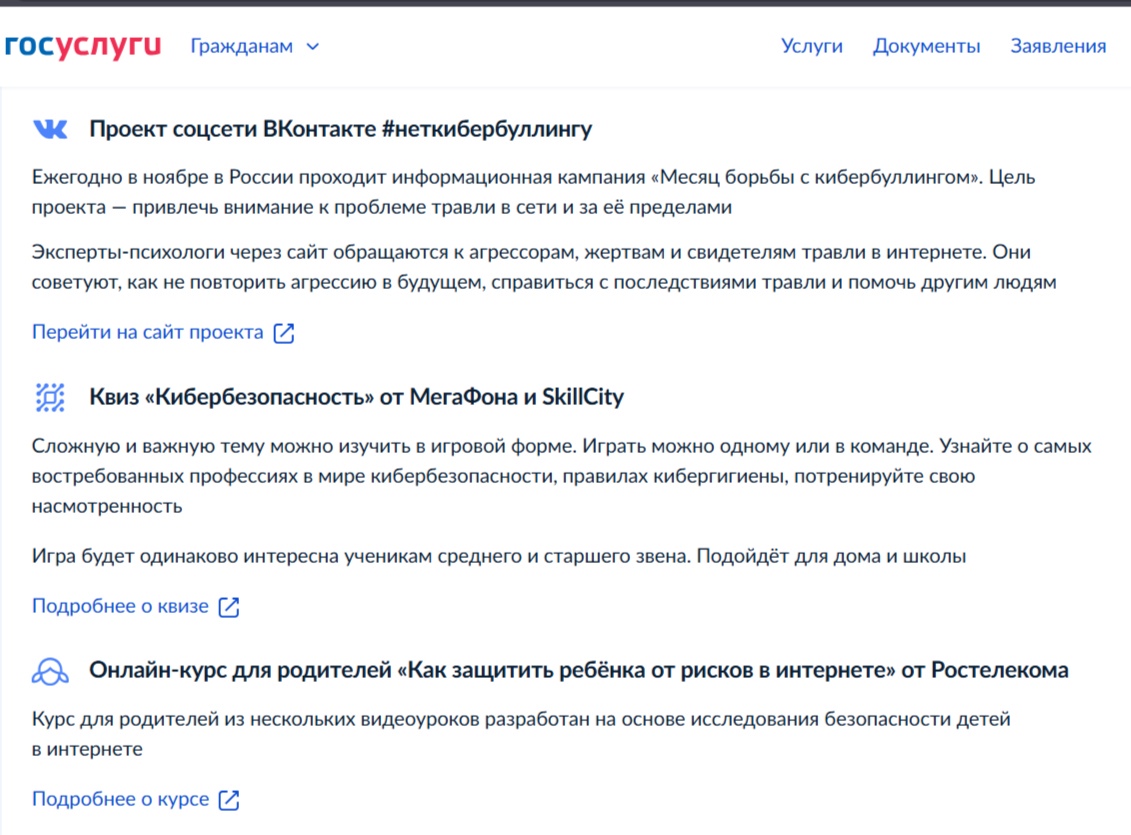The image size is (1131, 835).
Task: Click the Госуслуги logo
Action: pos(83,46)
